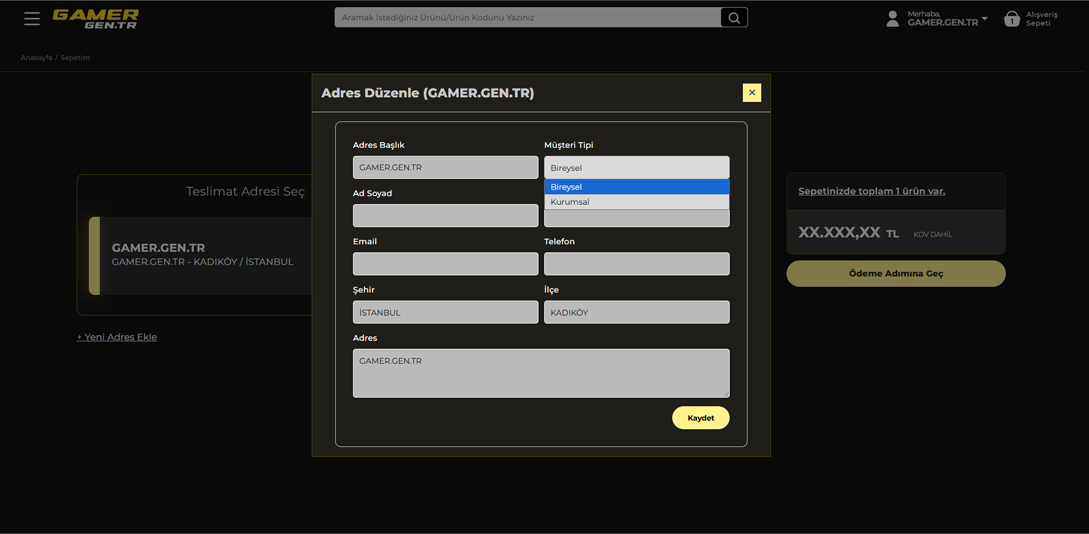The image size is (1089, 534).
Task: Choose Kurumsal customer type option
Action: click(x=636, y=202)
